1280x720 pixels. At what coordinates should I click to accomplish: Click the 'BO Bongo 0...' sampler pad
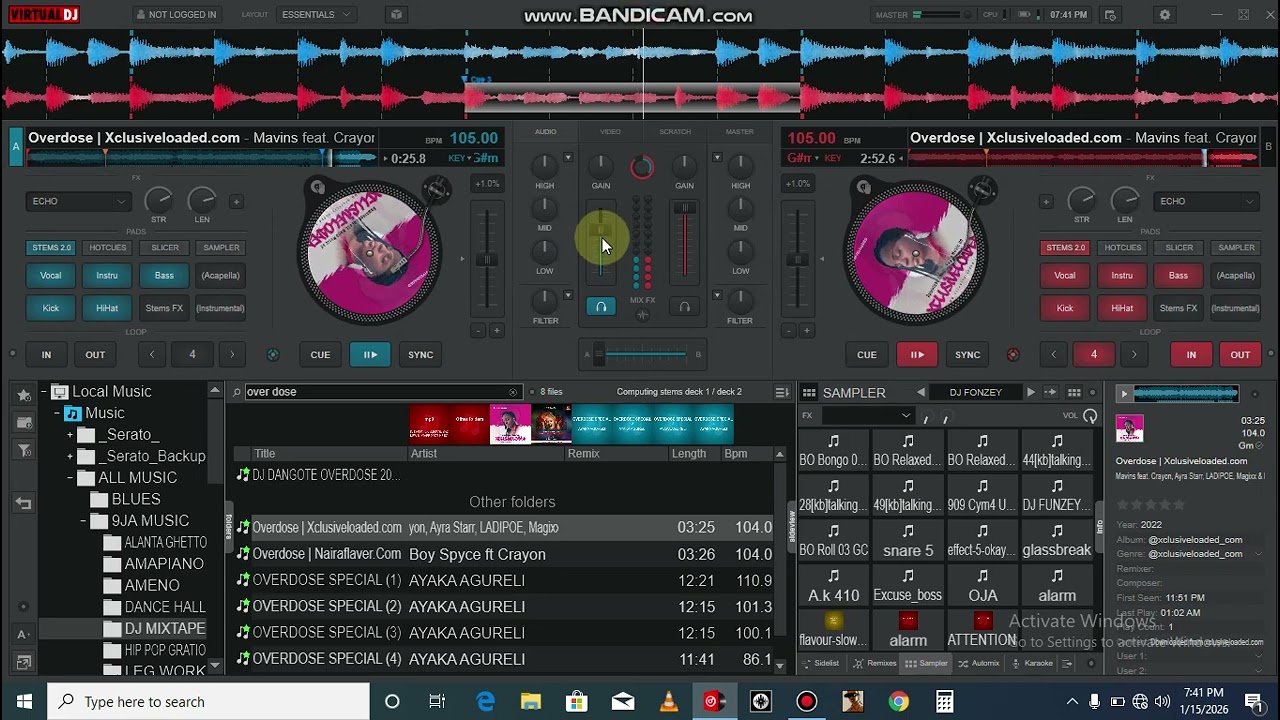(x=833, y=450)
